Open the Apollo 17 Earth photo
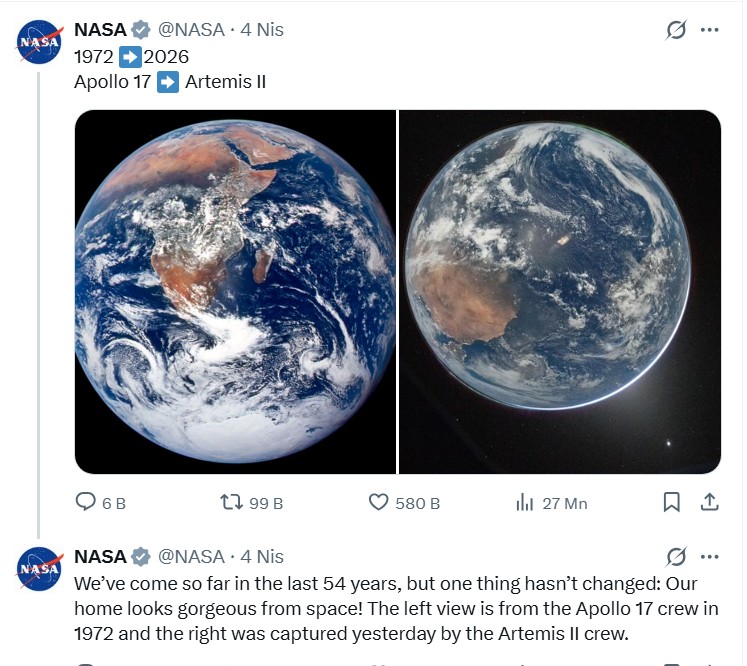This screenshot has width=747, height=666. tap(235, 291)
